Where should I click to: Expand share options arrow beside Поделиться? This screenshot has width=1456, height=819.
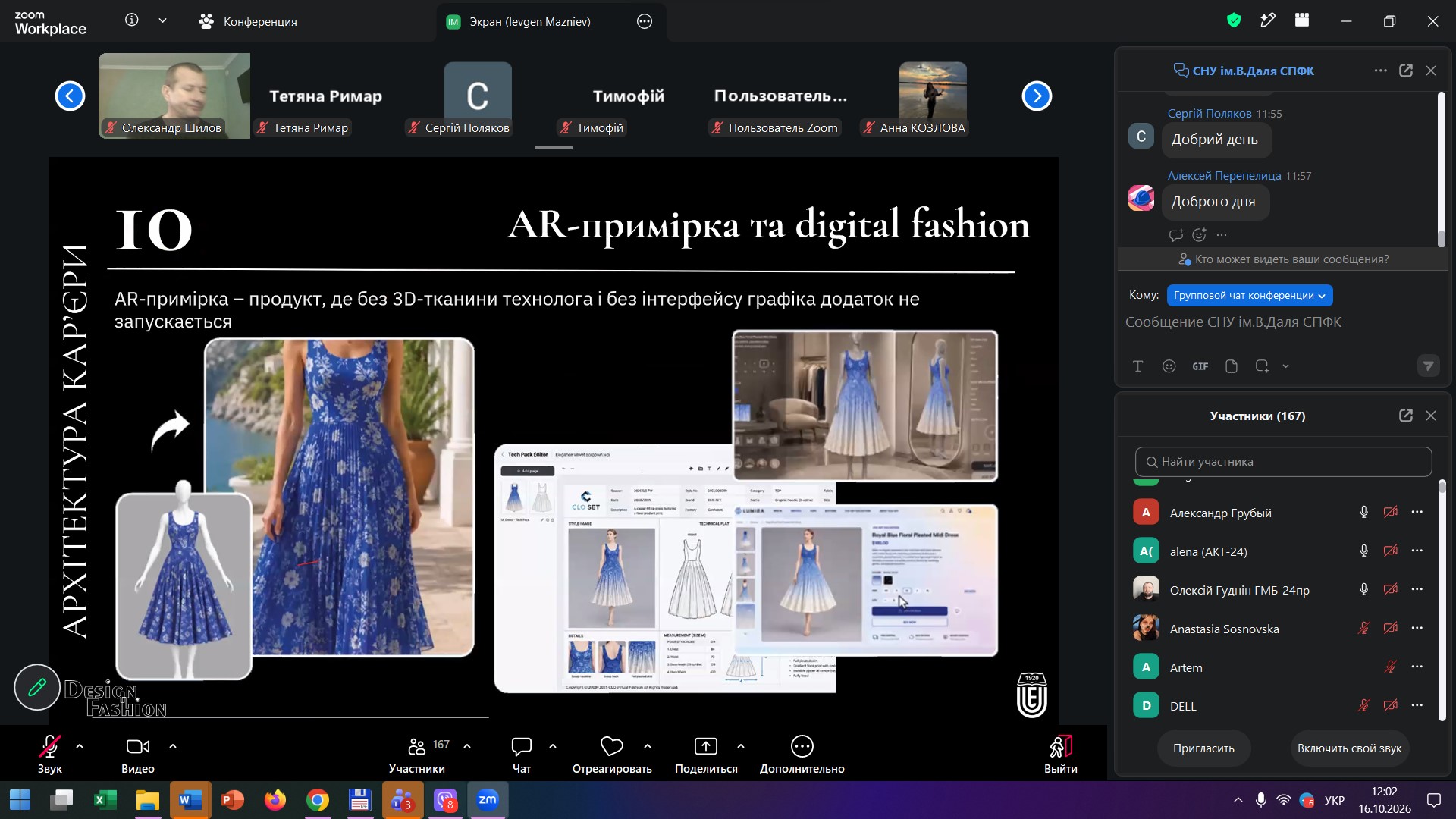pyautogui.click(x=740, y=746)
